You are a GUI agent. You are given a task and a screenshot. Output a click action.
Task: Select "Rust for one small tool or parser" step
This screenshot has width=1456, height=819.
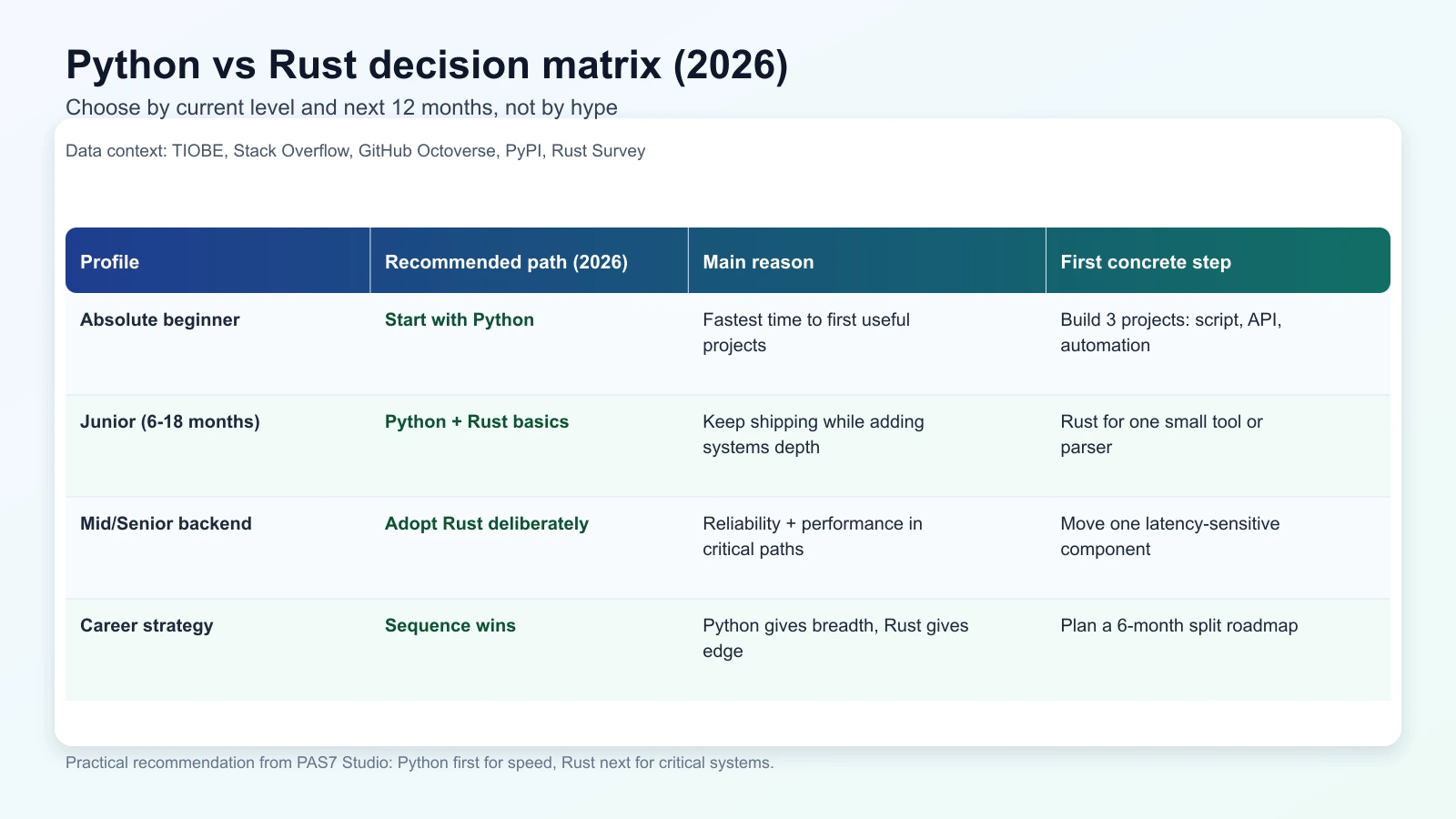1161,434
